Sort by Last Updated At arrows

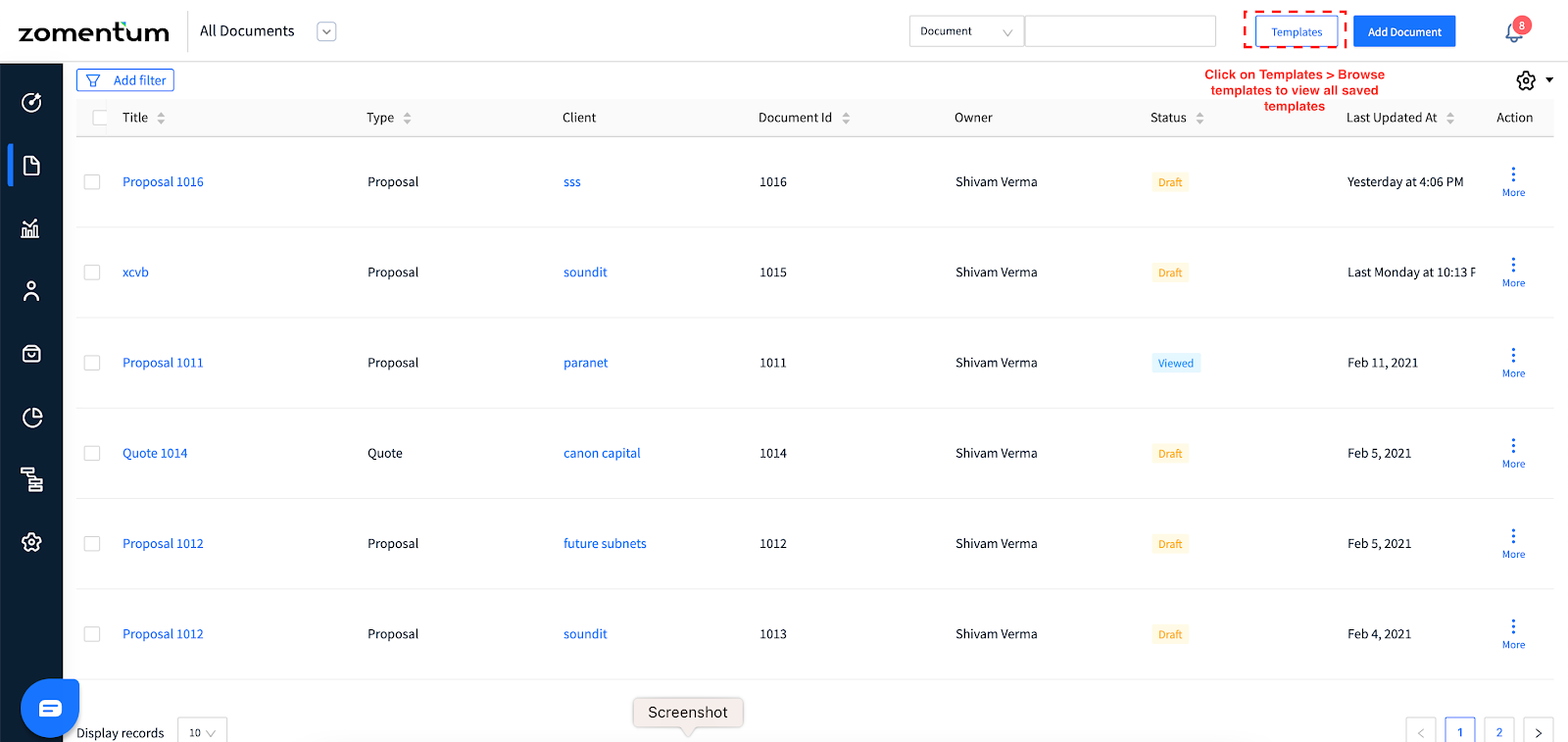1450,118
